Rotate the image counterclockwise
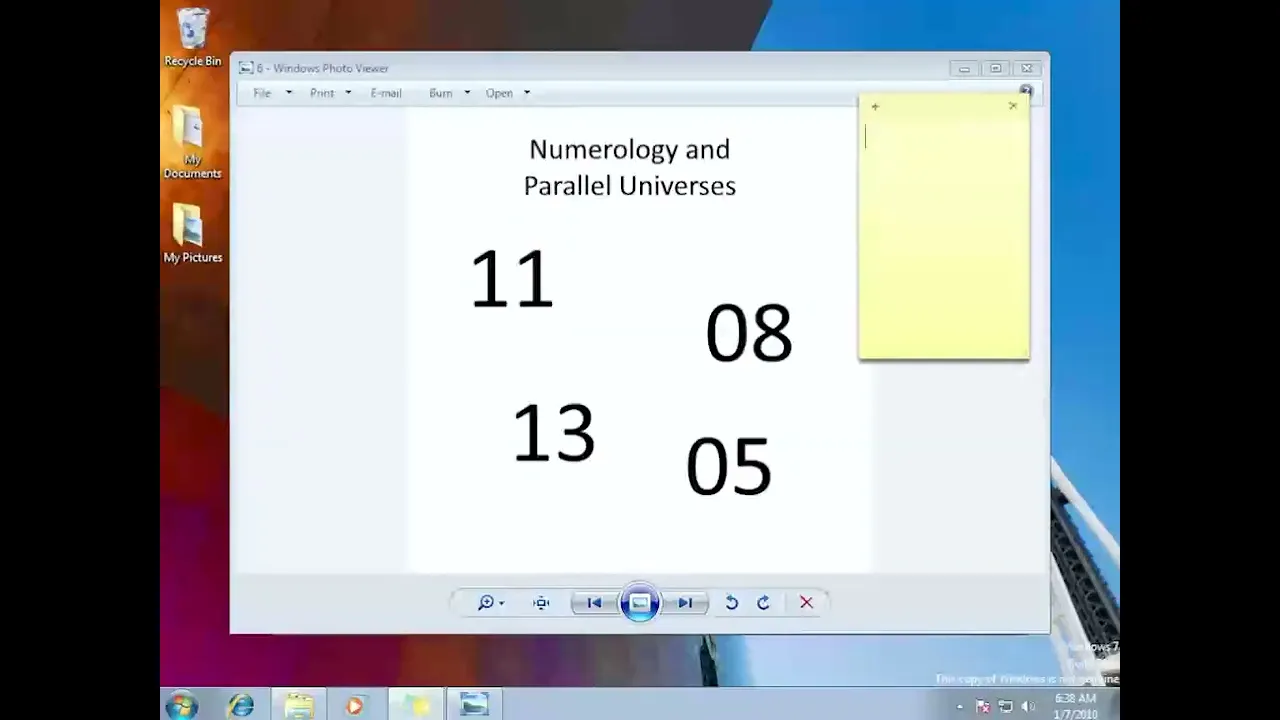This screenshot has height=720, width=1280. tap(731, 602)
